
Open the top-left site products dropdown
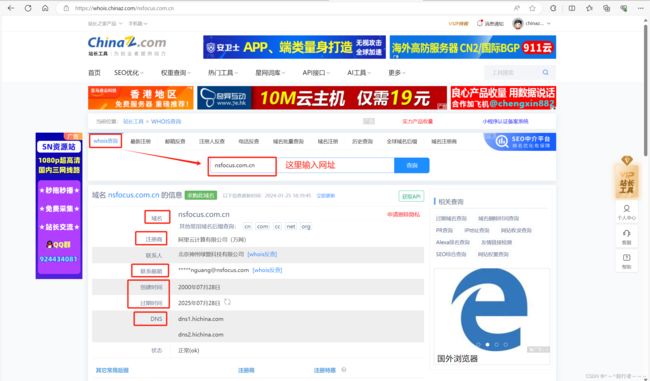[105, 24]
